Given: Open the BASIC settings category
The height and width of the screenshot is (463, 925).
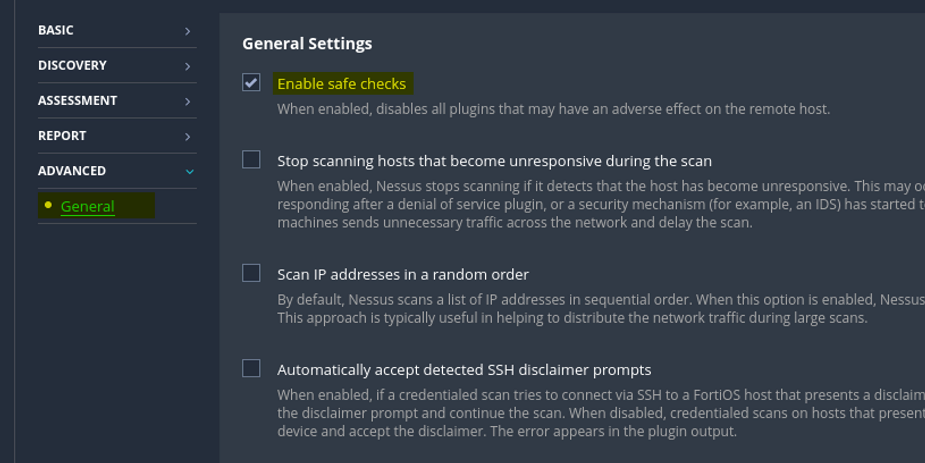Looking at the screenshot, I should click(x=56, y=30).
